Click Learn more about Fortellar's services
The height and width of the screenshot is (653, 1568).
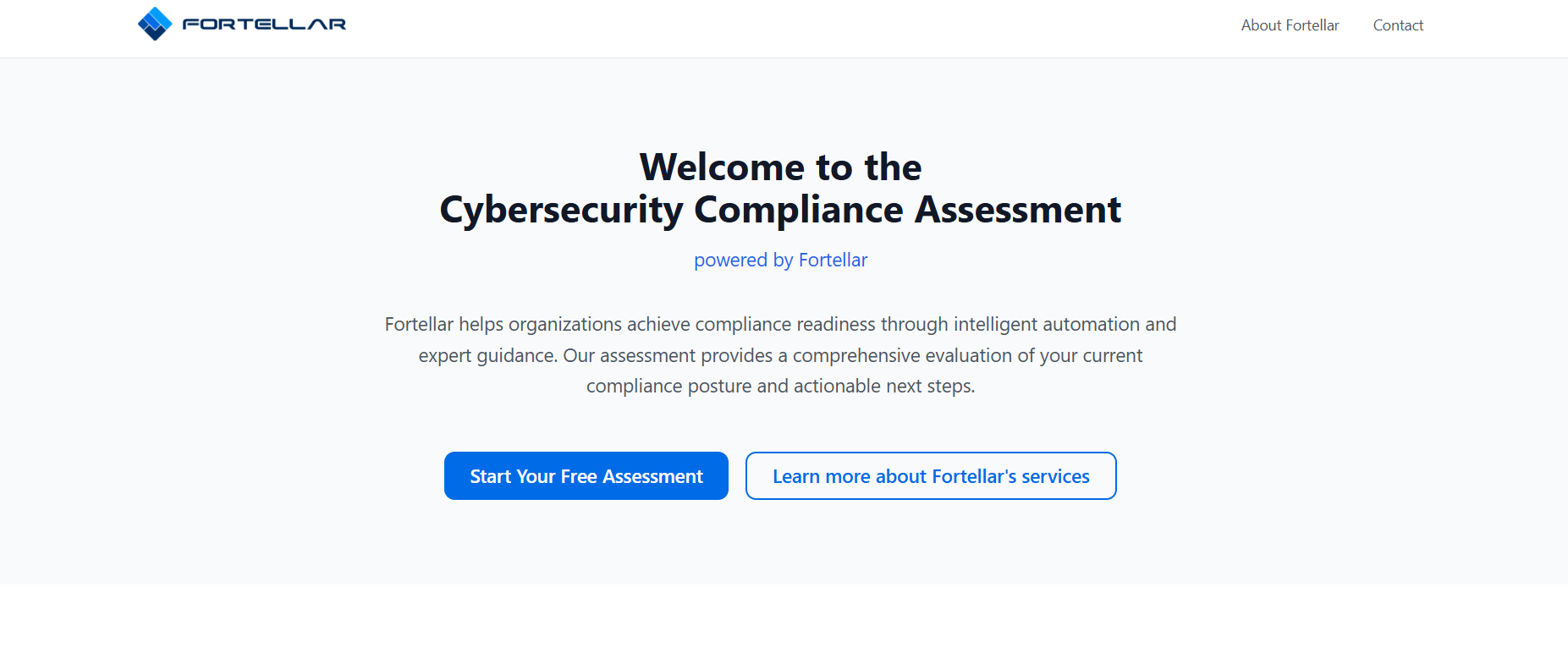(x=930, y=475)
